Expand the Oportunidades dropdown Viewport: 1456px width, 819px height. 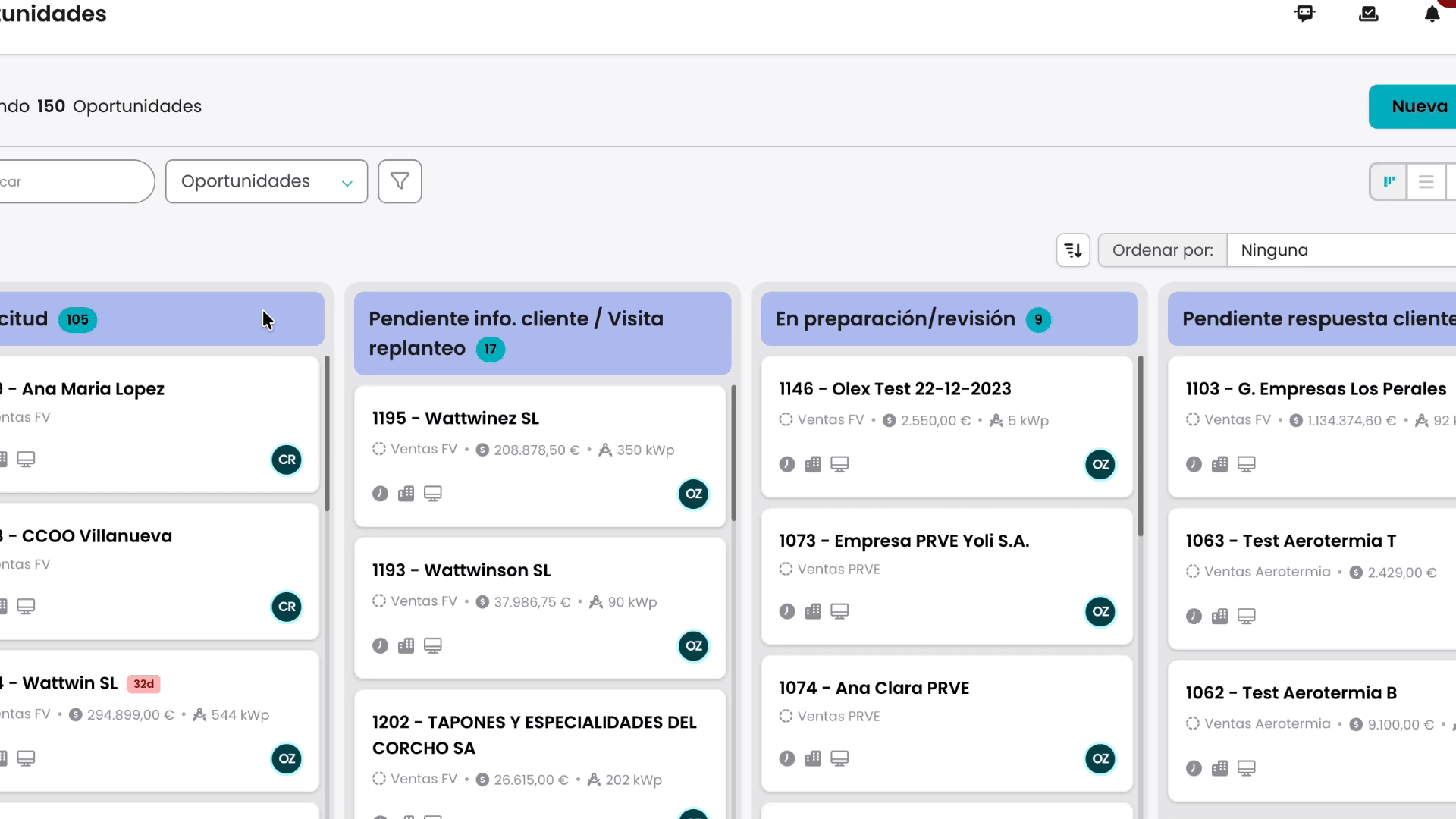click(266, 181)
